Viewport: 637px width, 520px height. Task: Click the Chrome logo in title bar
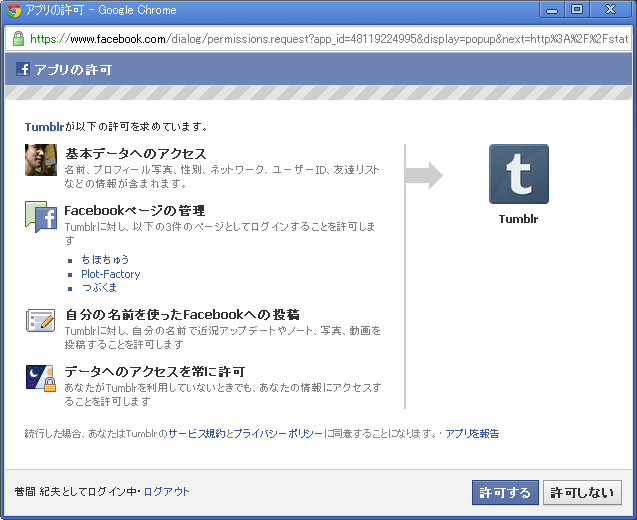(13, 10)
